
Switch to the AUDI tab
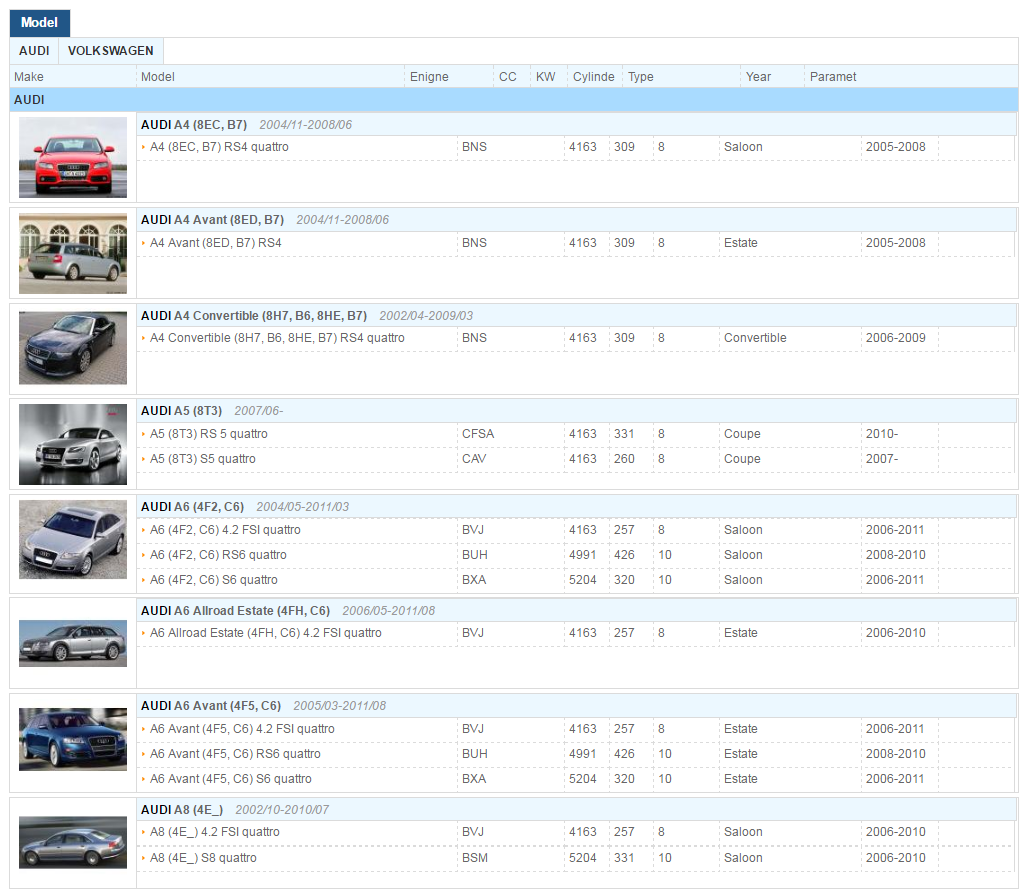[34, 51]
